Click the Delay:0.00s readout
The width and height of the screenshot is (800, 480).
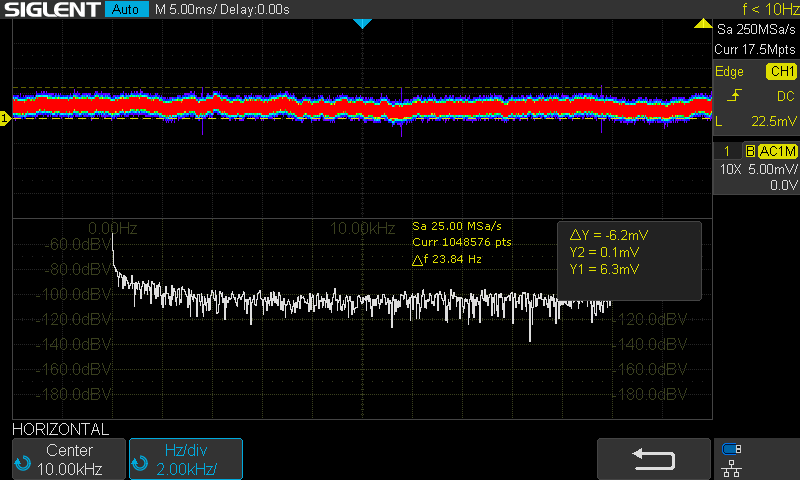click(255, 9)
